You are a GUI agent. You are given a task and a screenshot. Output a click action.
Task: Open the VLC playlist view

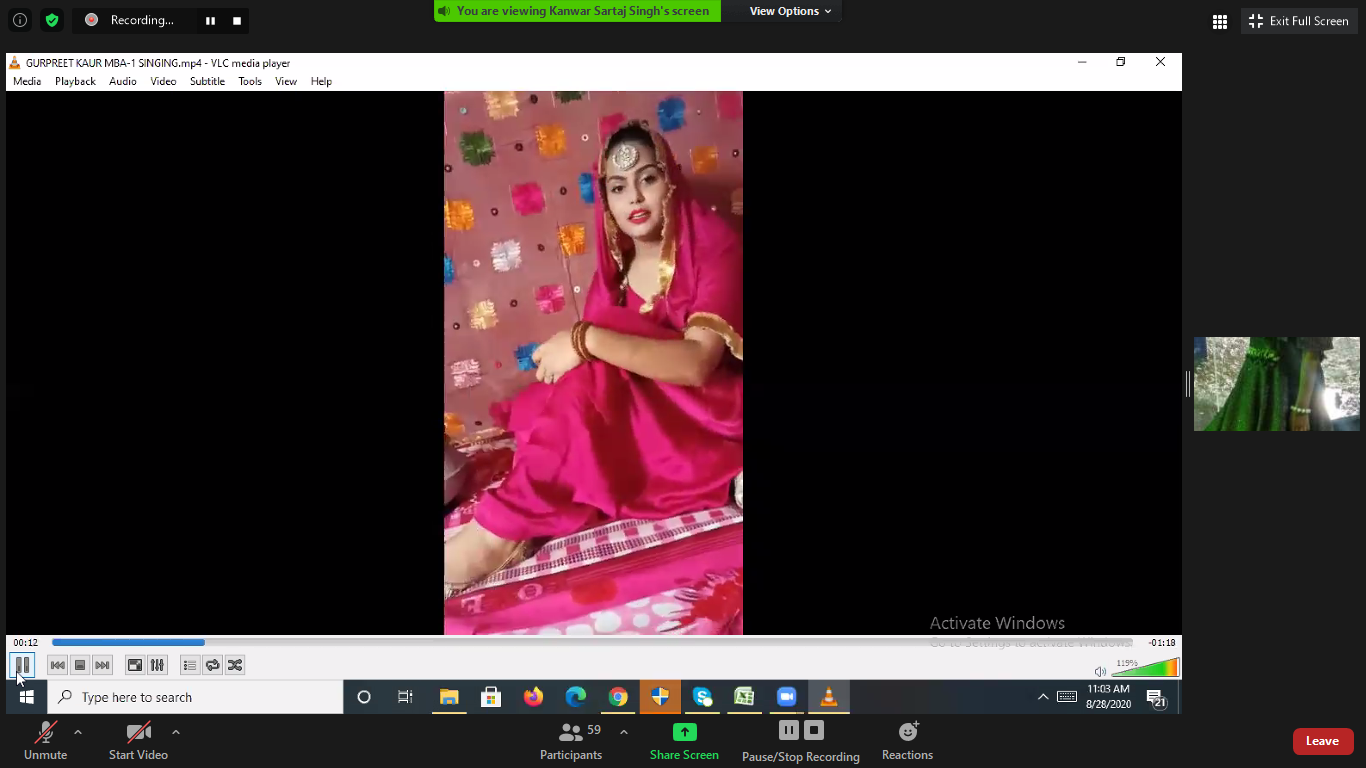click(x=190, y=665)
